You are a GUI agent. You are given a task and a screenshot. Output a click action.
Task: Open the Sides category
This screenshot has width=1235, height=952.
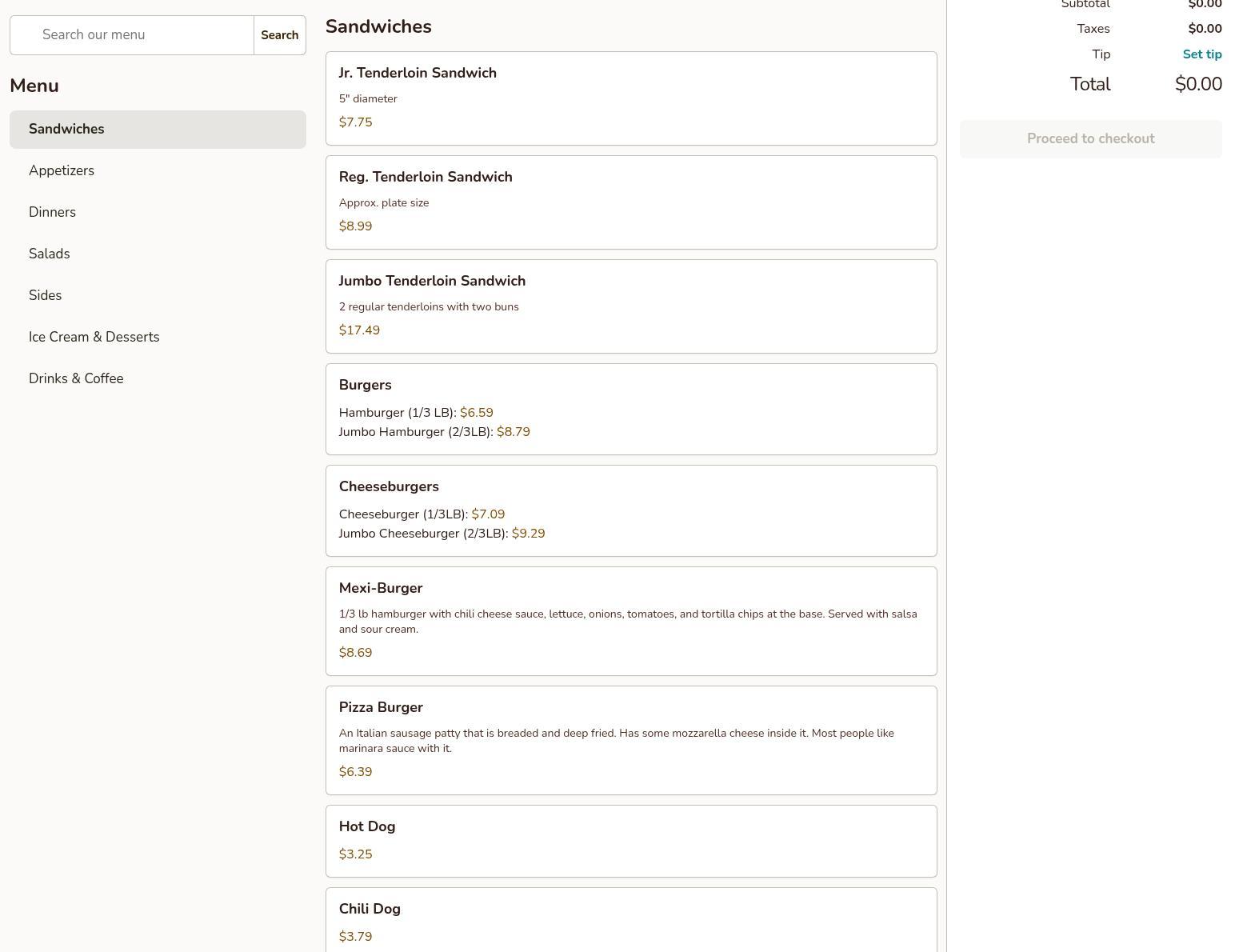158,296
